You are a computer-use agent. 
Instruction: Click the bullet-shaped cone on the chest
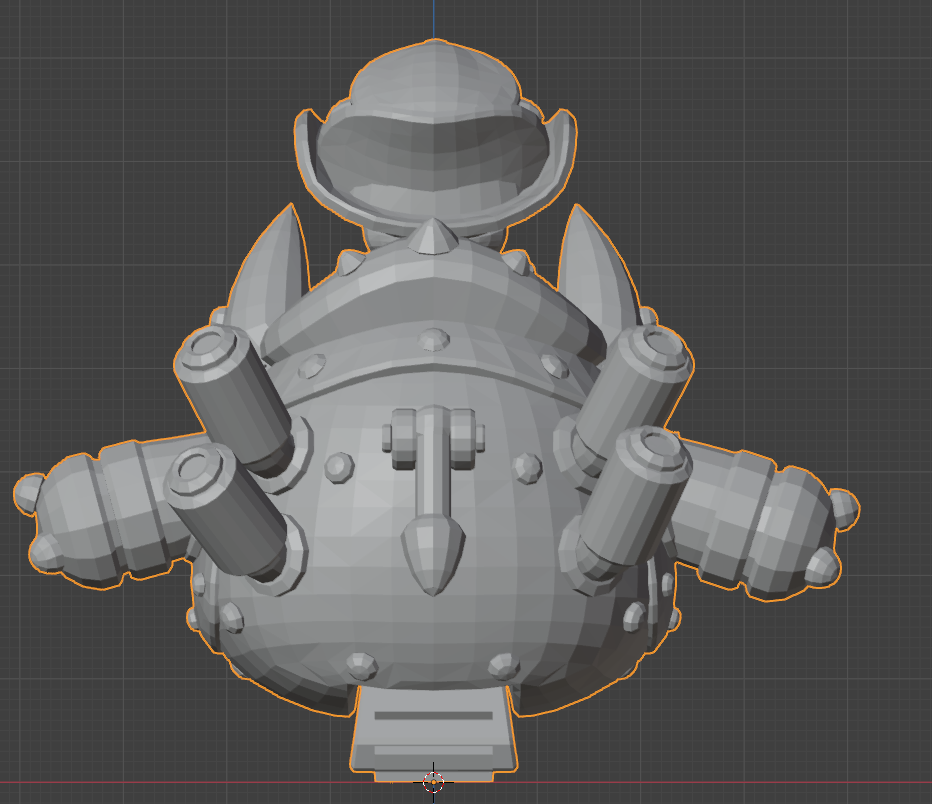[432, 552]
